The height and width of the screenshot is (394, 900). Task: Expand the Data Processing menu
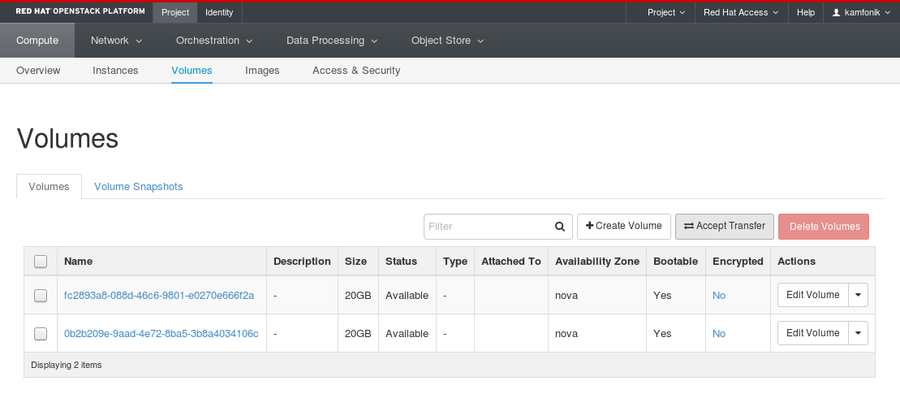332,41
